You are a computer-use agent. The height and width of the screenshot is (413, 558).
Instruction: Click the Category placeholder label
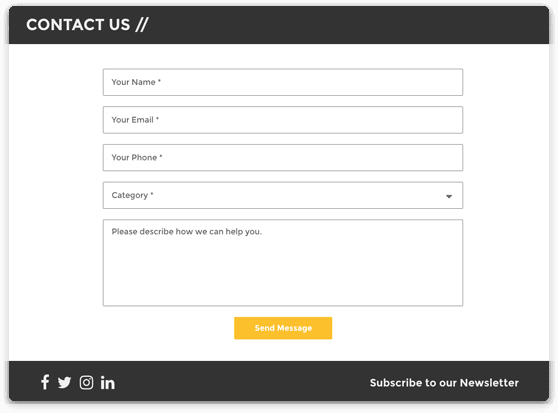coord(132,195)
